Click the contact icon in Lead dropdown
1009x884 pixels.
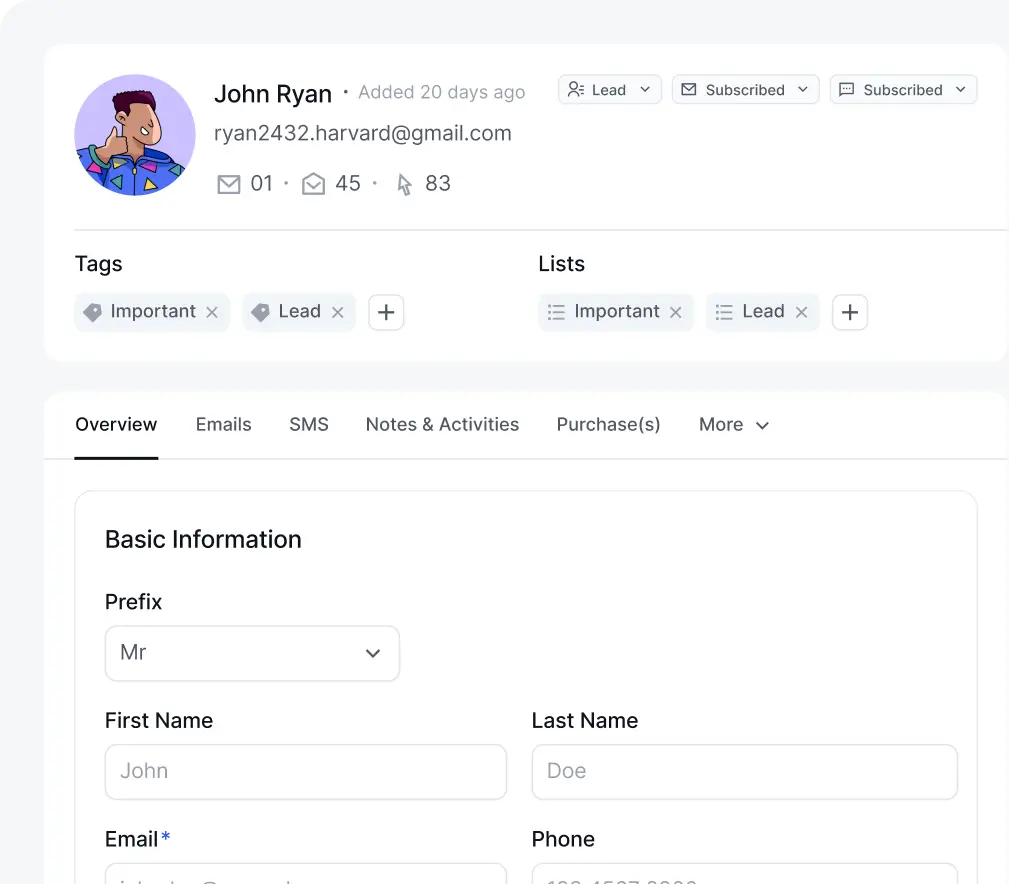575,89
